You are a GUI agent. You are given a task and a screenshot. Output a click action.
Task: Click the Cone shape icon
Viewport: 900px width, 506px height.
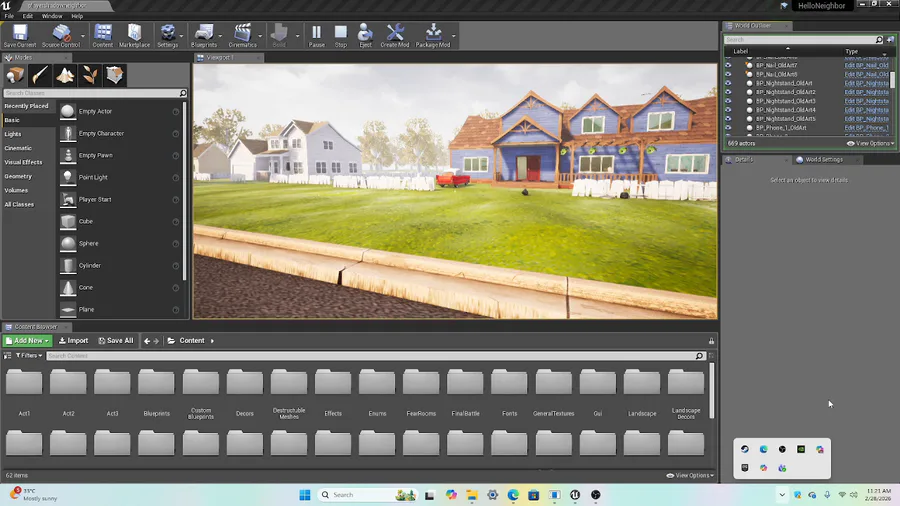(x=68, y=287)
